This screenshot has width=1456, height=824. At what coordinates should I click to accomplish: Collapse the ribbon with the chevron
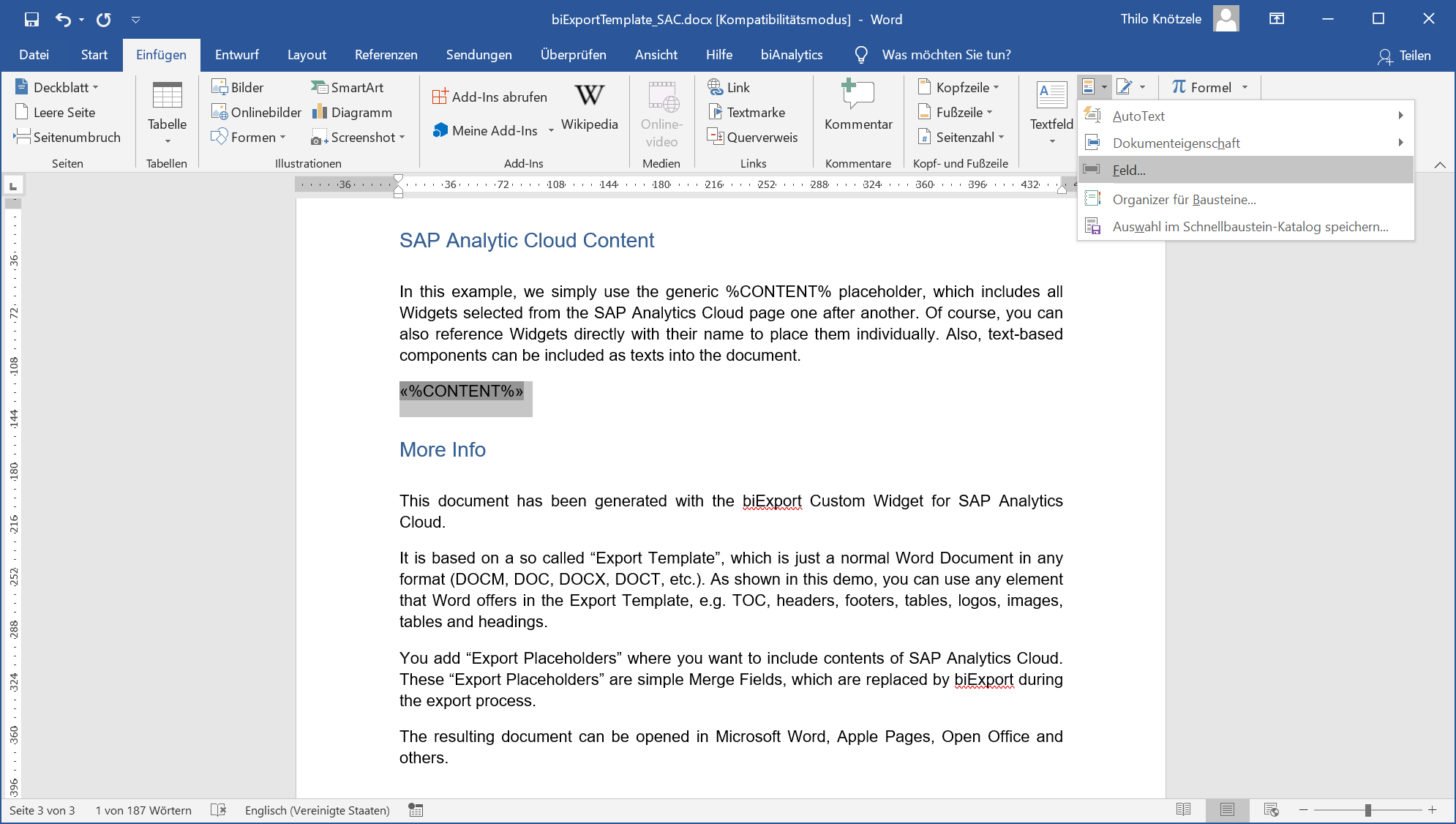click(1440, 165)
